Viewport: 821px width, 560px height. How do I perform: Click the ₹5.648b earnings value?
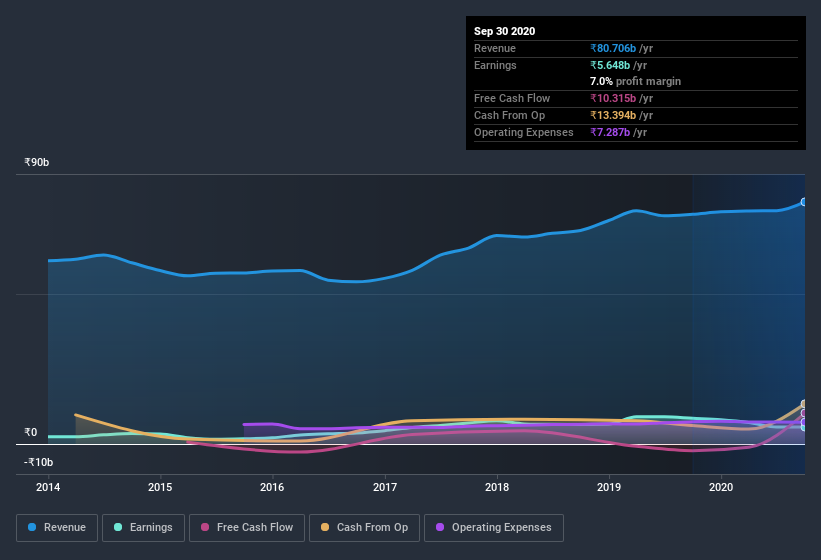[x=610, y=65]
